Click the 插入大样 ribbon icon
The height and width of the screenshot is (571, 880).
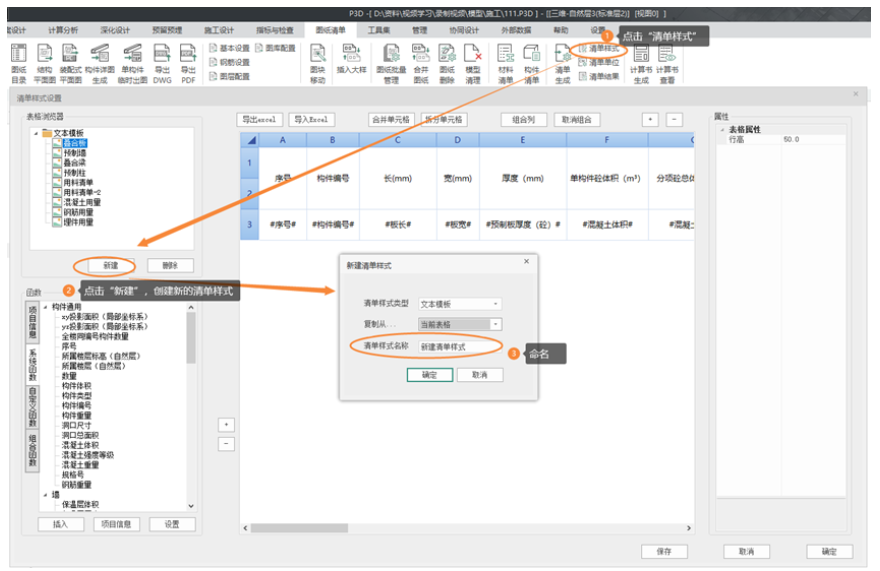click(352, 60)
